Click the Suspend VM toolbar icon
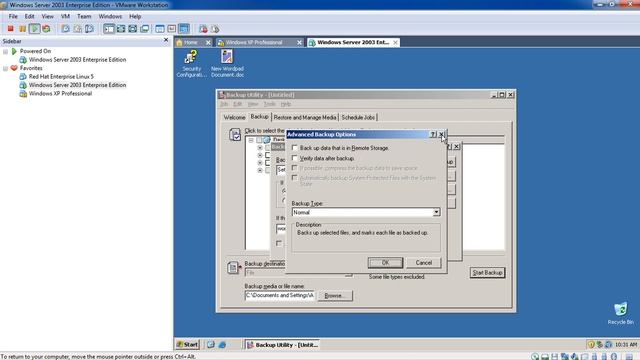The image size is (640, 360). point(22,29)
